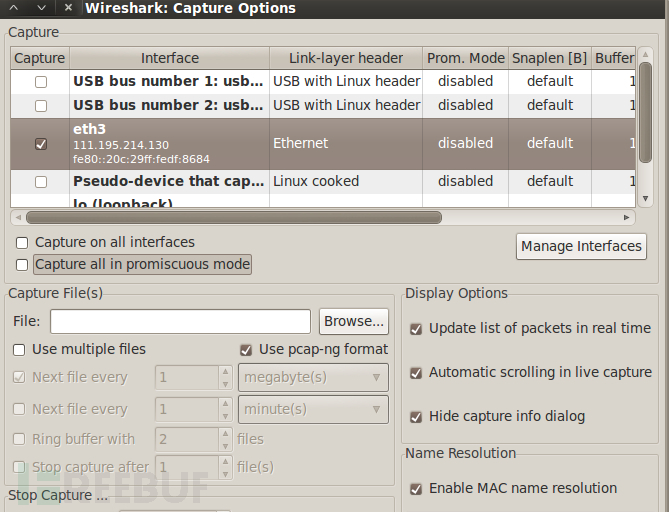Click the Ring buffer files spinner arrows
Viewport: 669px width, 512px height.
tap(224, 439)
